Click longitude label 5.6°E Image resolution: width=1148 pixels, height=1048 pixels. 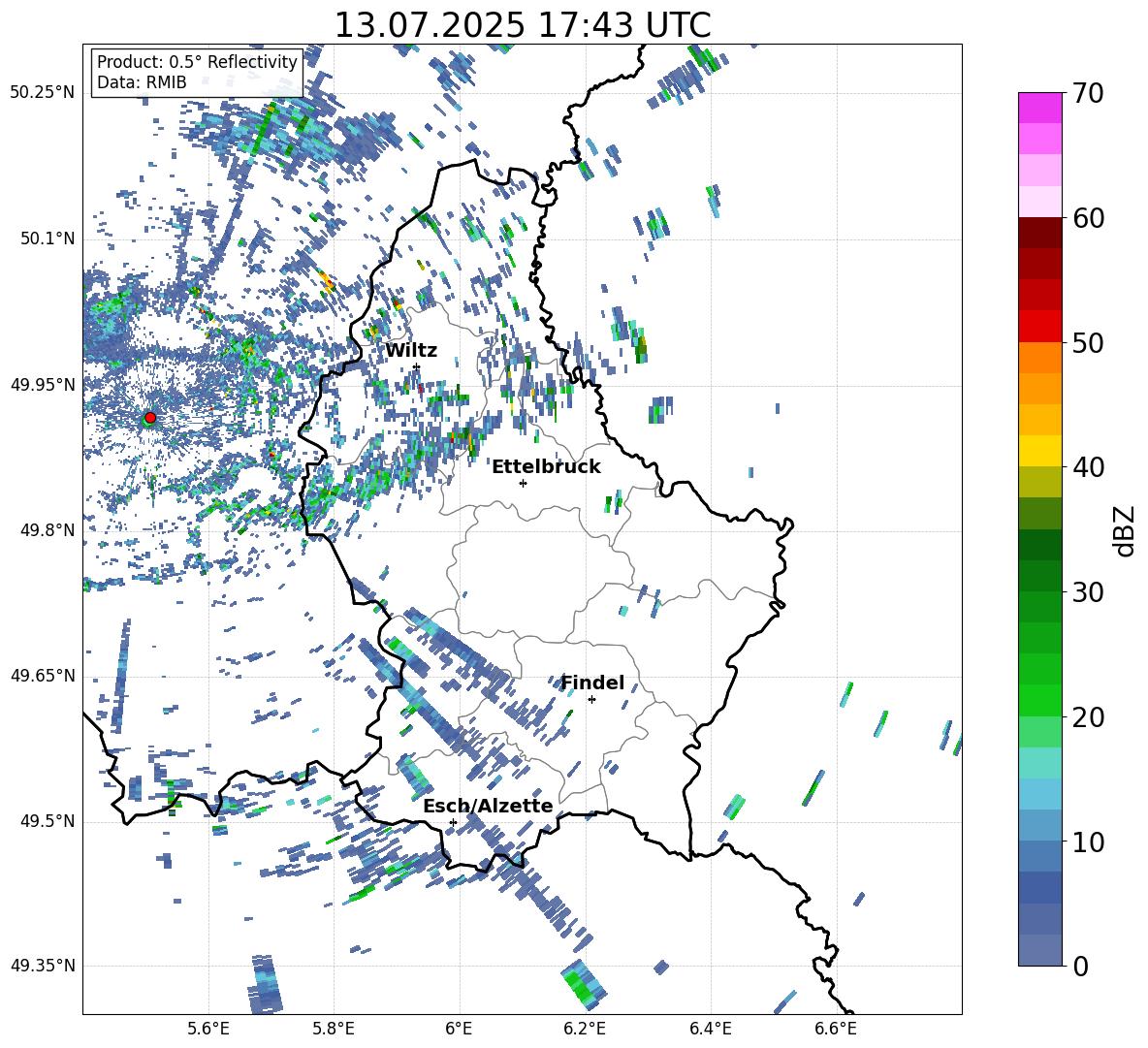(208, 1029)
